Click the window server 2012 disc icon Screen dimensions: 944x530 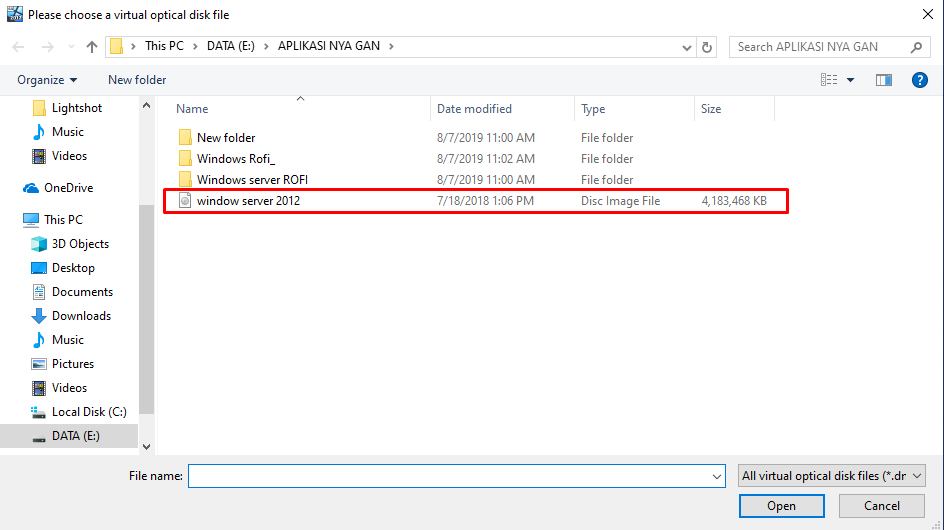coord(185,201)
